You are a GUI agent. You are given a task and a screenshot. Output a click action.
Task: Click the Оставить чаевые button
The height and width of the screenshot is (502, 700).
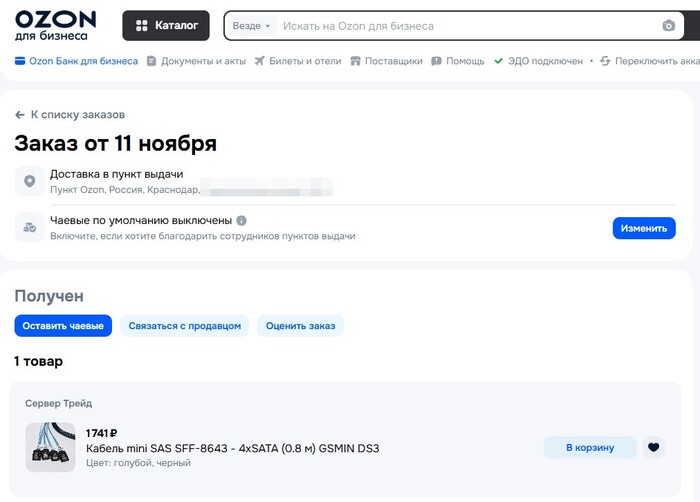(x=63, y=325)
